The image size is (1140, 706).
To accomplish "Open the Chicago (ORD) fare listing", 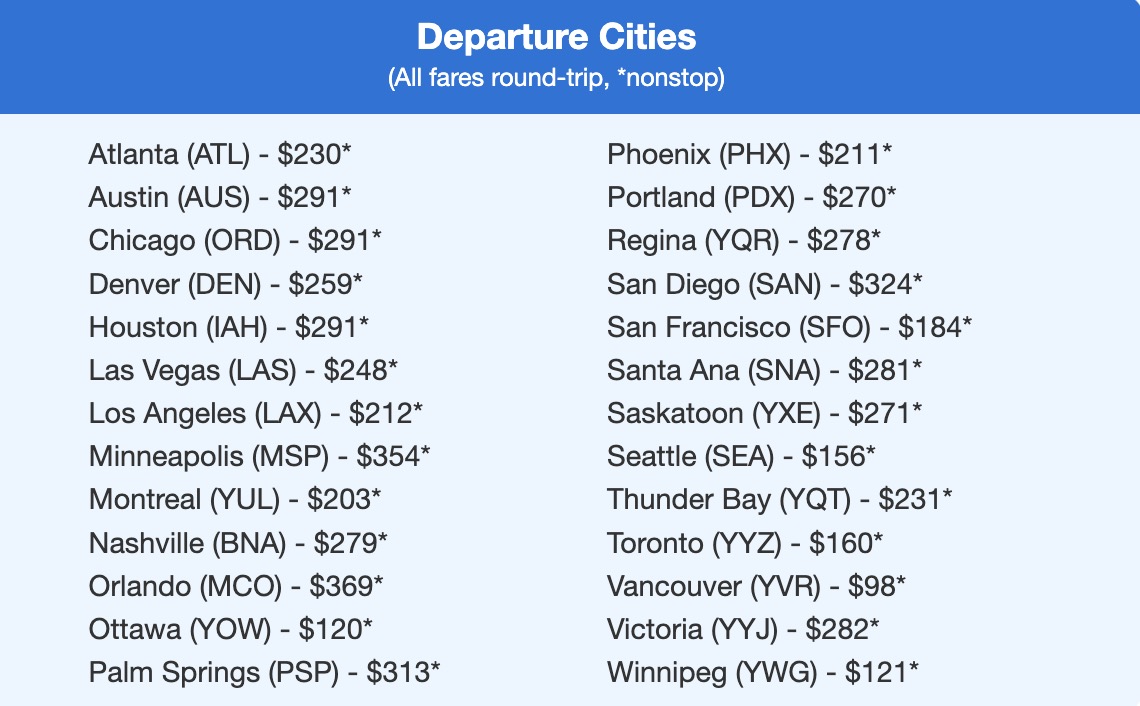I will [235, 241].
